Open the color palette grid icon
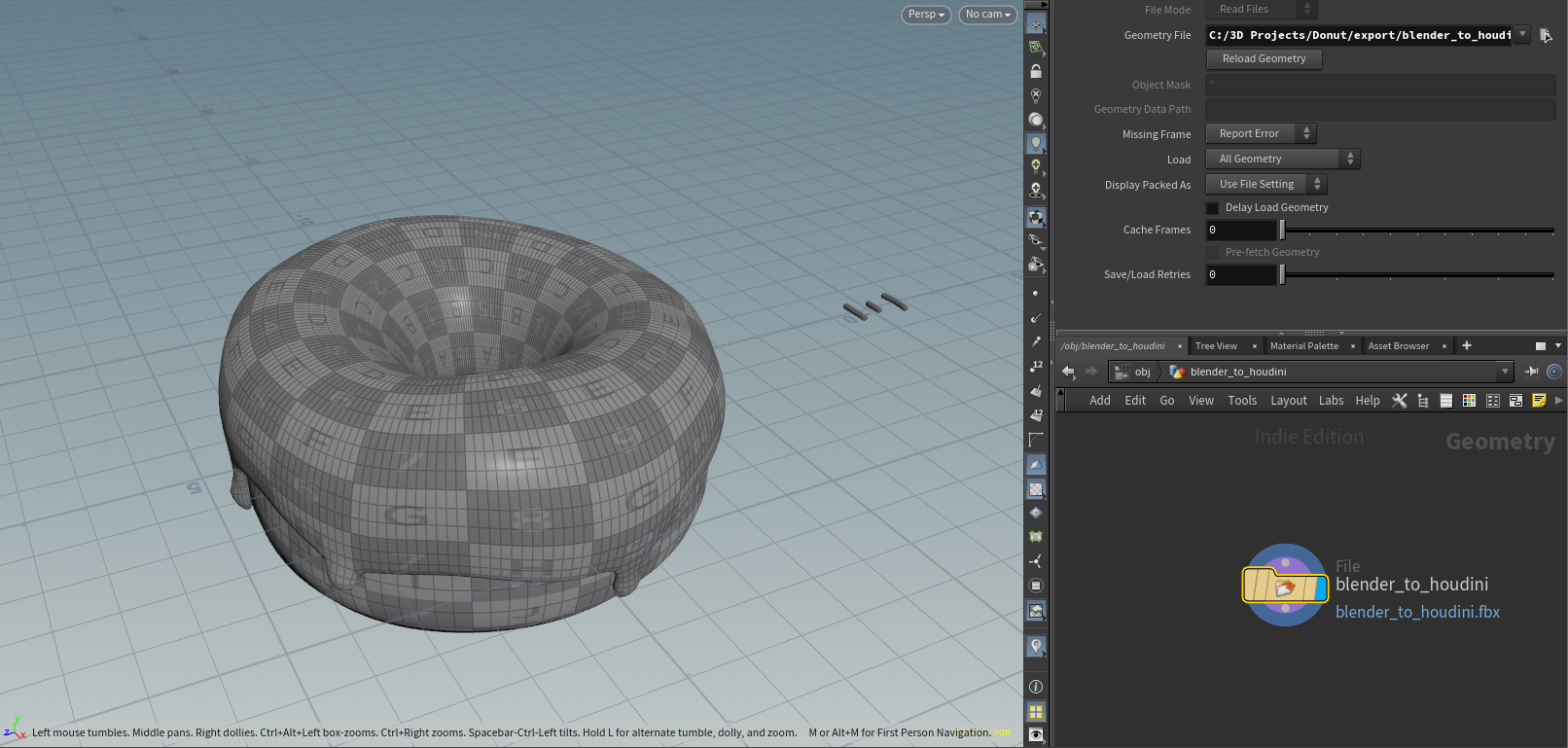Screen dimensions: 1568x748 click(1469, 401)
